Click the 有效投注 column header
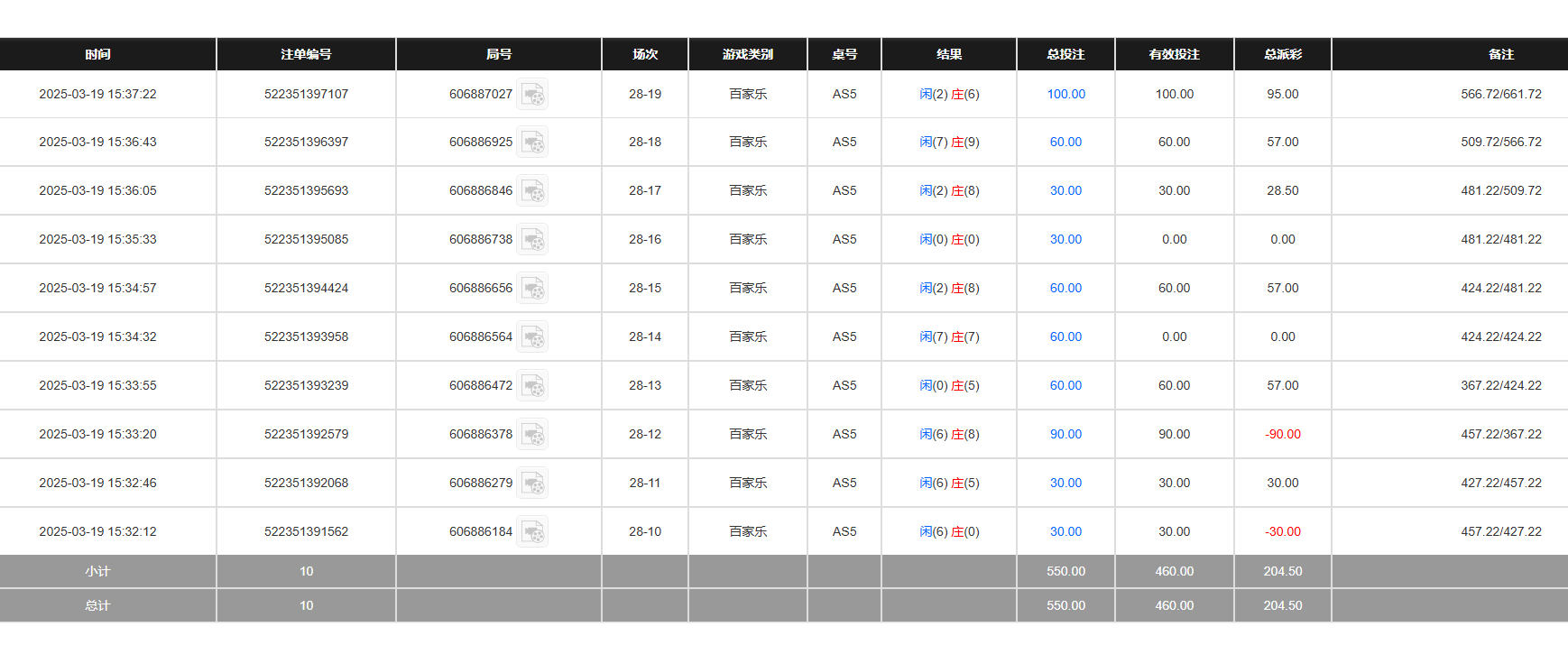Image resolution: width=1568 pixels, height=645 pixels. 1174,54
